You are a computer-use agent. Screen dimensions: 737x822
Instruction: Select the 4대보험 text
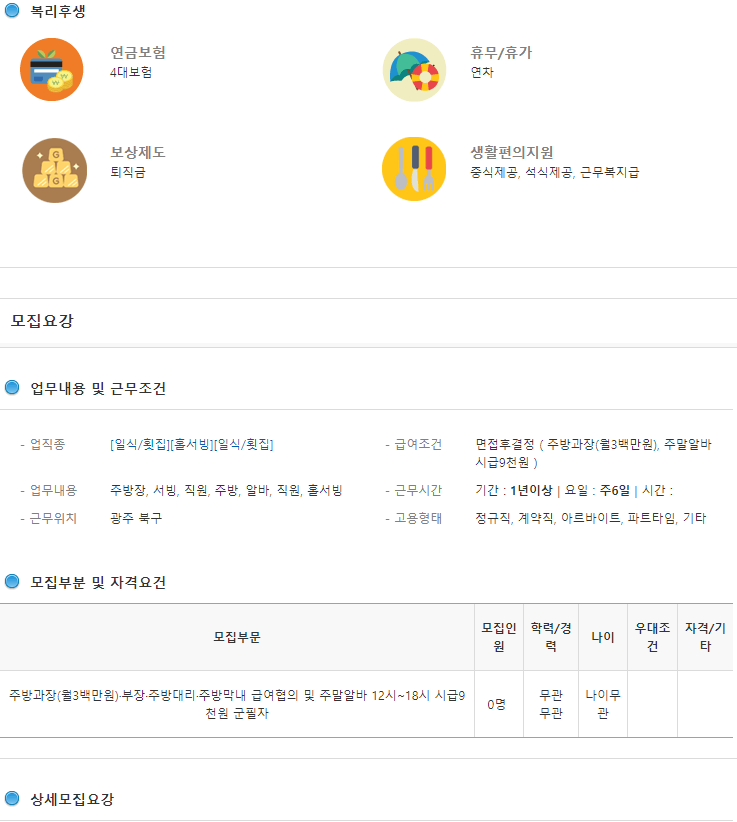pos(131,72)
